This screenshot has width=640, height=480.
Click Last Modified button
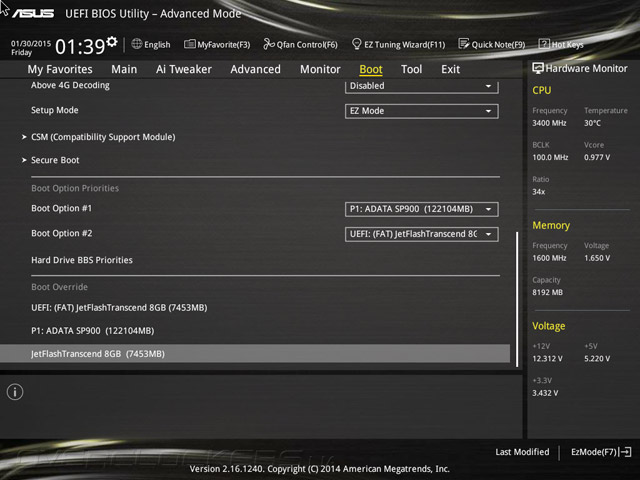click(522, 452)
